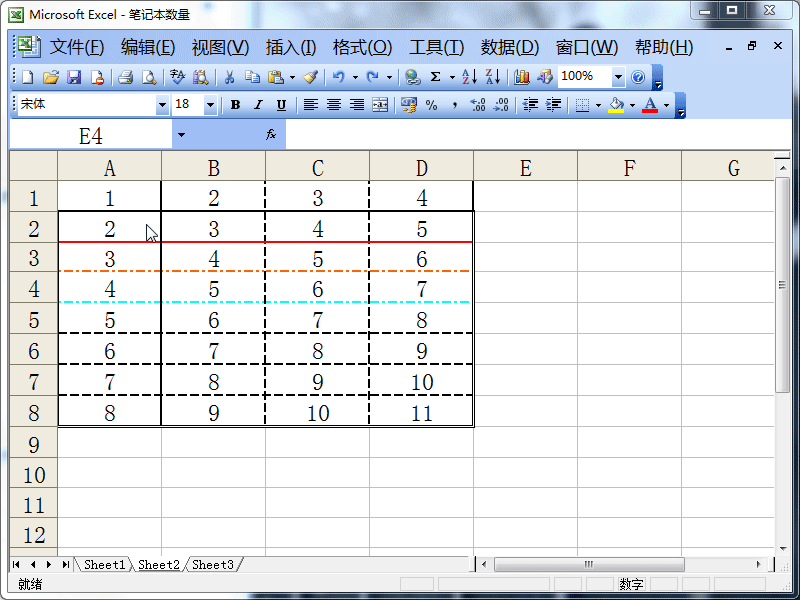Screen dimensions: 800x600
Task: Save the workbook with floppy disk icon
Action: coord(74,77)
